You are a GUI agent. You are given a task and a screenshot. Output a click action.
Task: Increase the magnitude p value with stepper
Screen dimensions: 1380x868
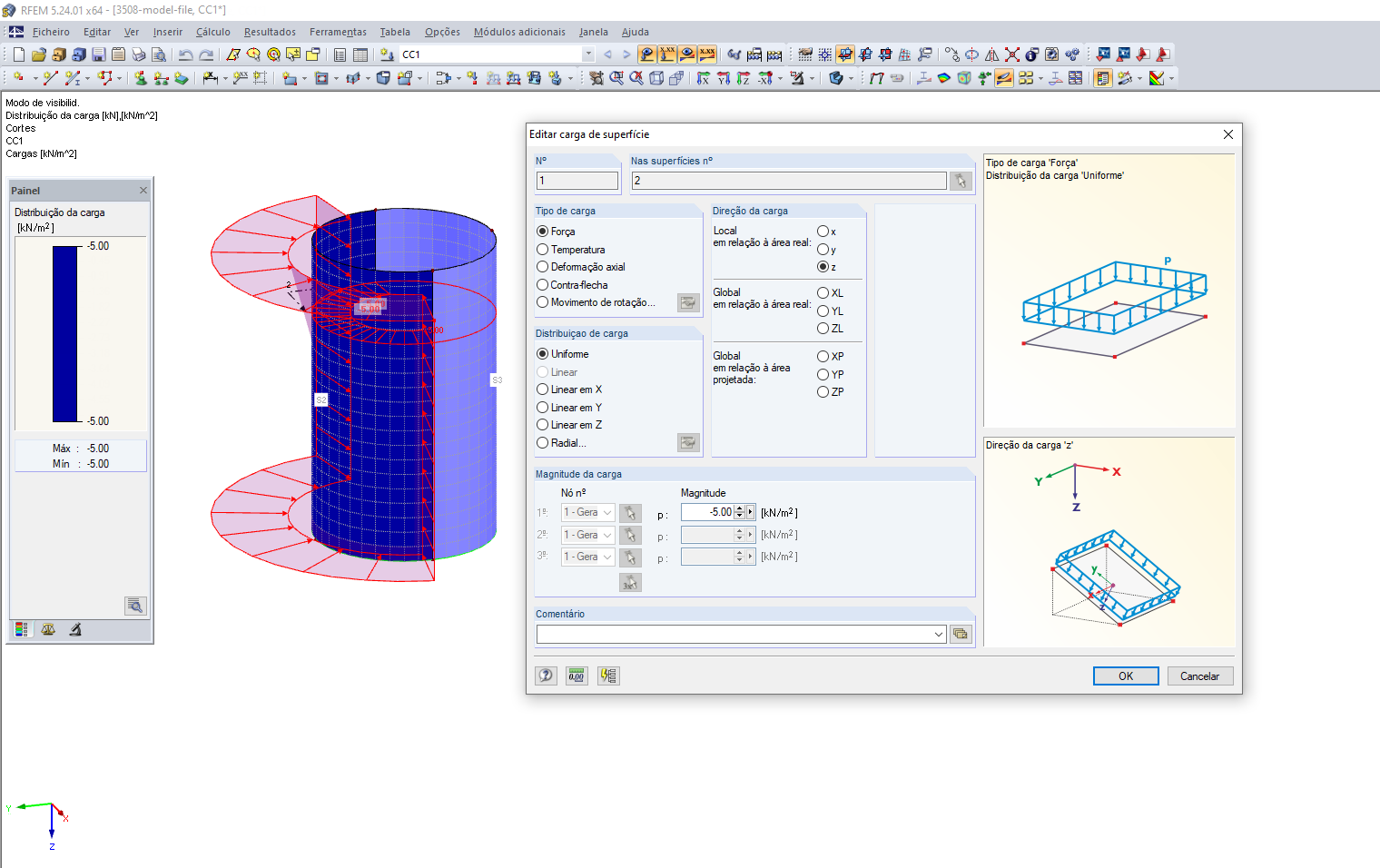tap(740, 508)
